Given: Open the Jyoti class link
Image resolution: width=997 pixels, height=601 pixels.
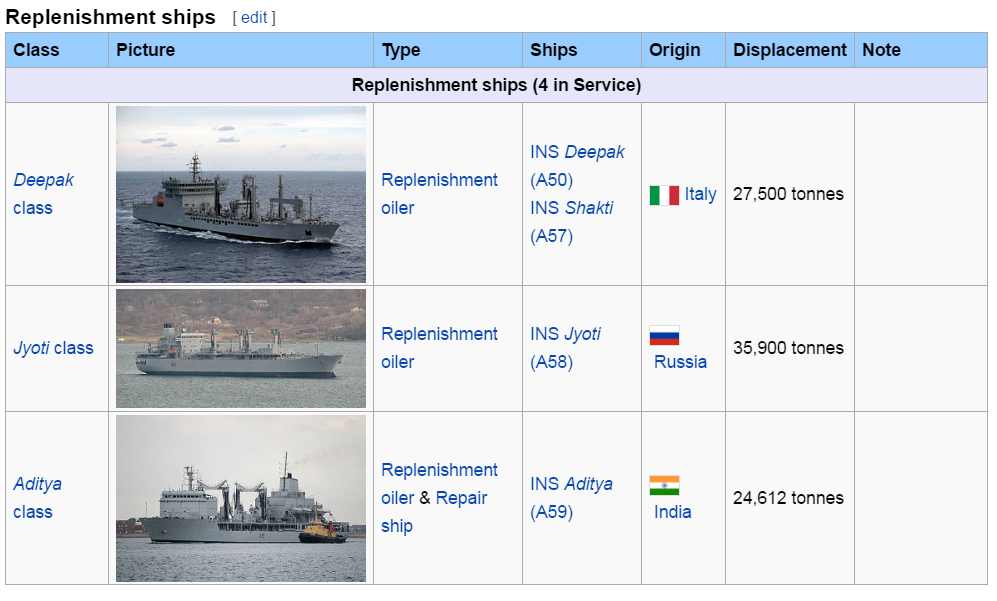Looking at the screenshot, I should (53, 349).
